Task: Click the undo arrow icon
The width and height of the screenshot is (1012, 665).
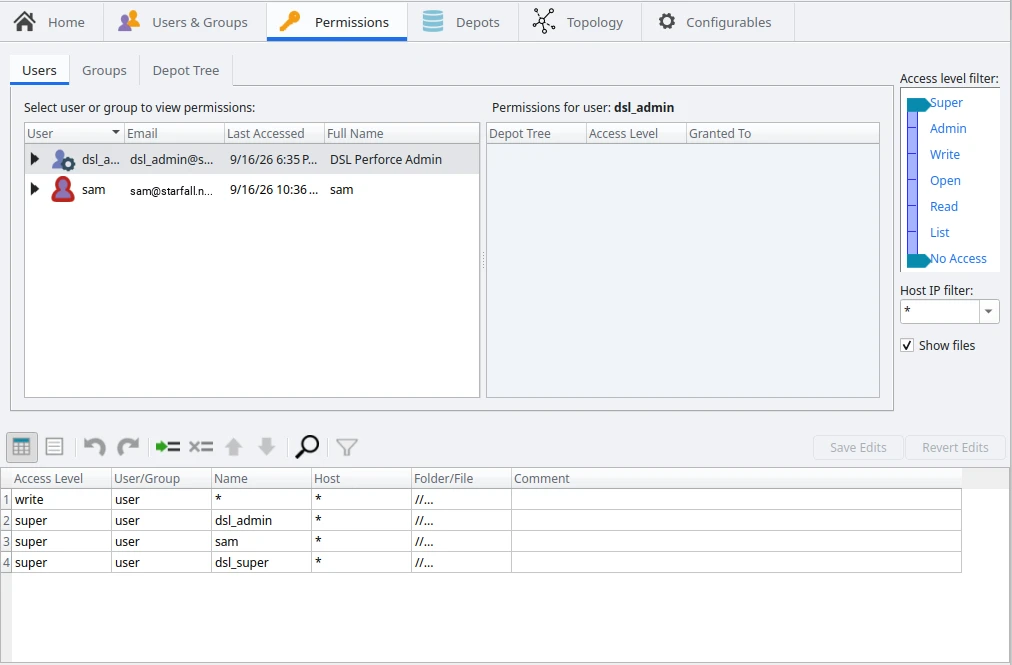Action: tap(95, 447)
